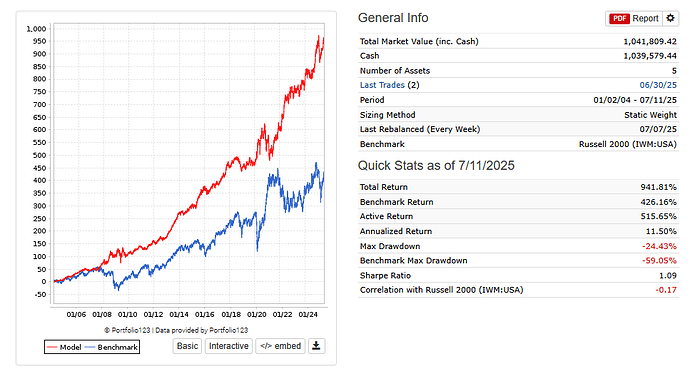This screenshot has width=690, height=368.
Task: Click the Portfolio123 copyright text under chart
Action: [176, 330]
